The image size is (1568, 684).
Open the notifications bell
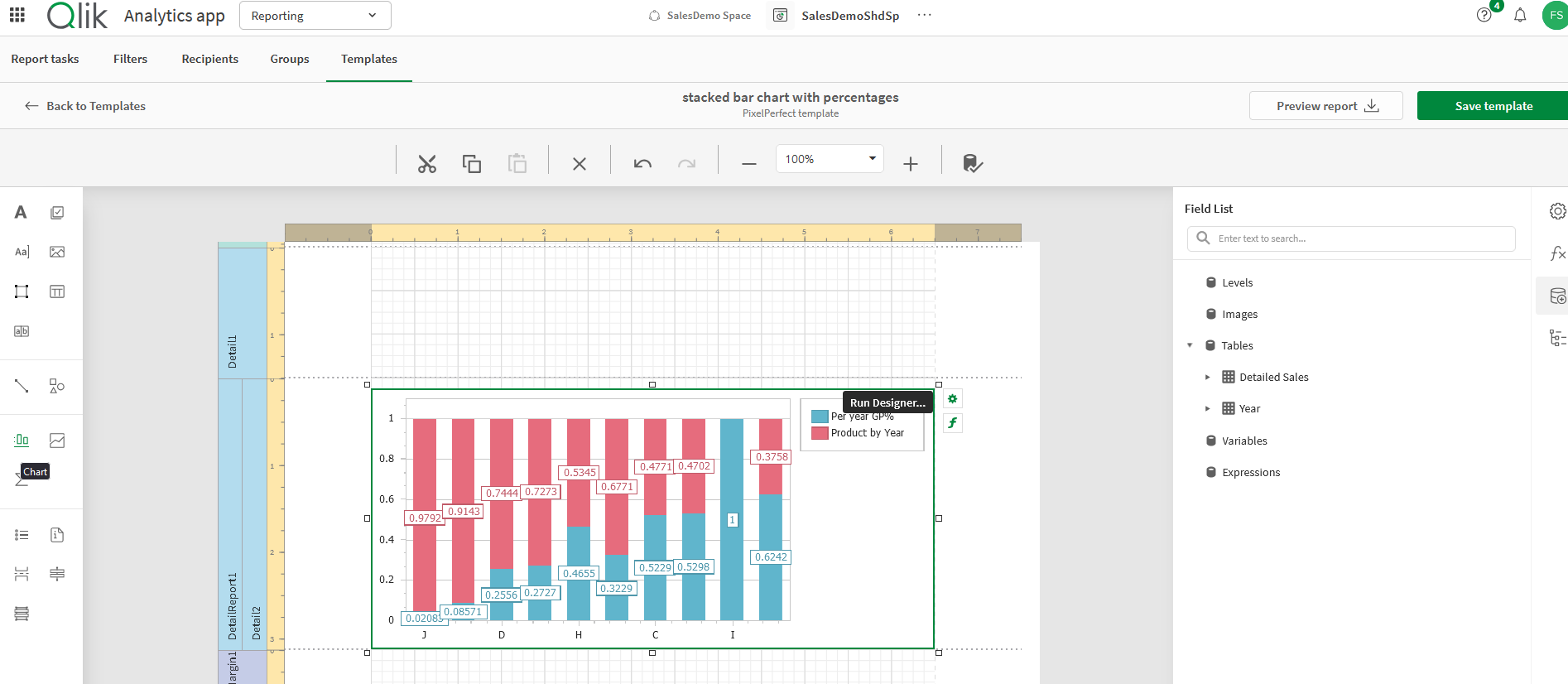click(1520, 16)
